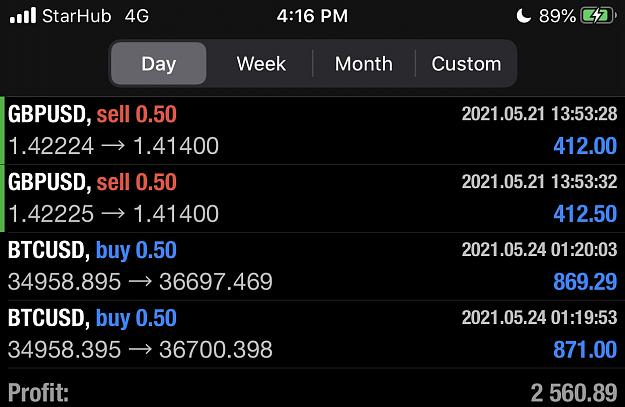Tap the 89% battery percentage
This screenshot has height=407, width=625.
pyautogui.click(x=557, y=16)
